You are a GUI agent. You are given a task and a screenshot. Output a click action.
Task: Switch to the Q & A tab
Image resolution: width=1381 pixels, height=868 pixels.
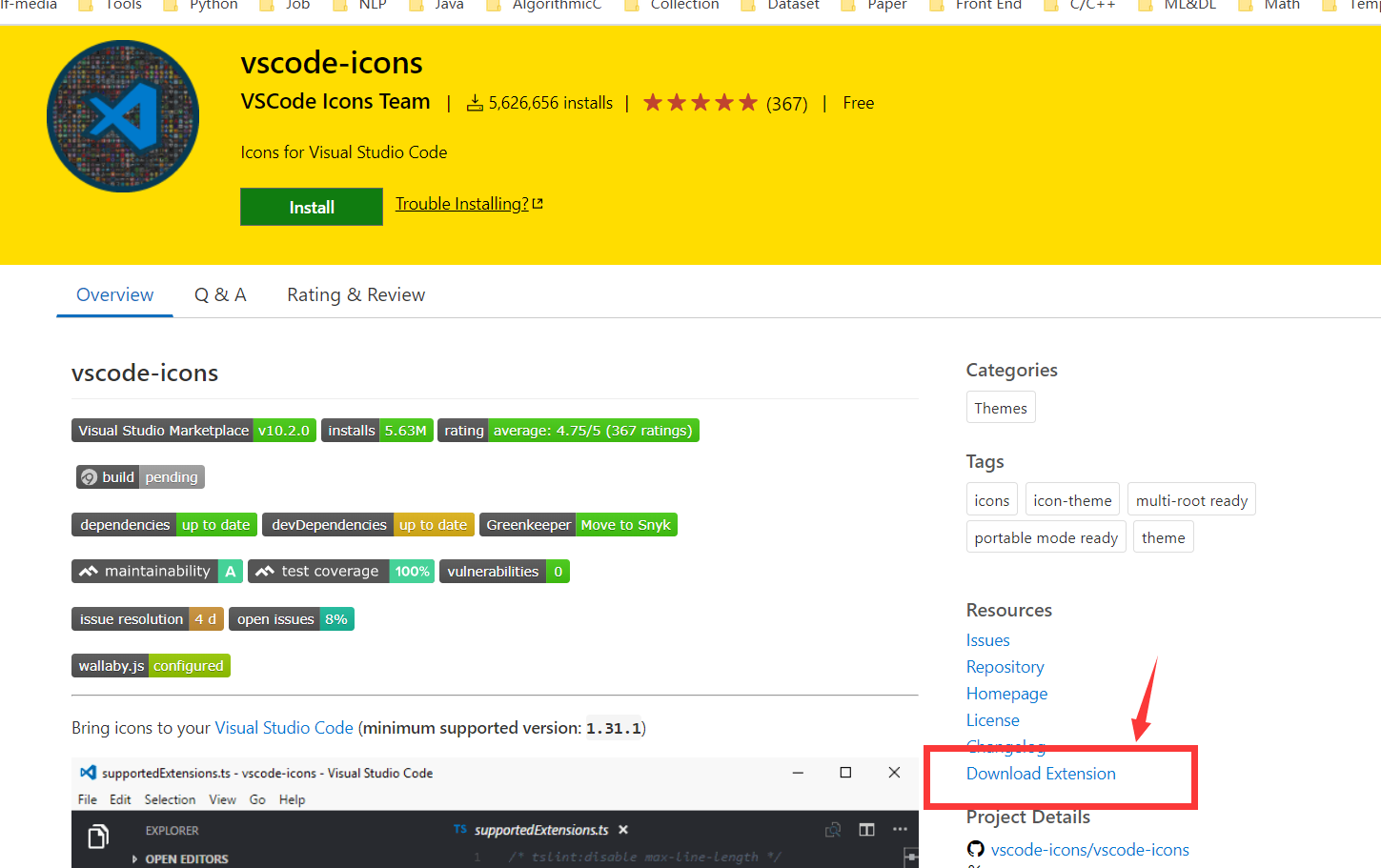coord(220,294)
